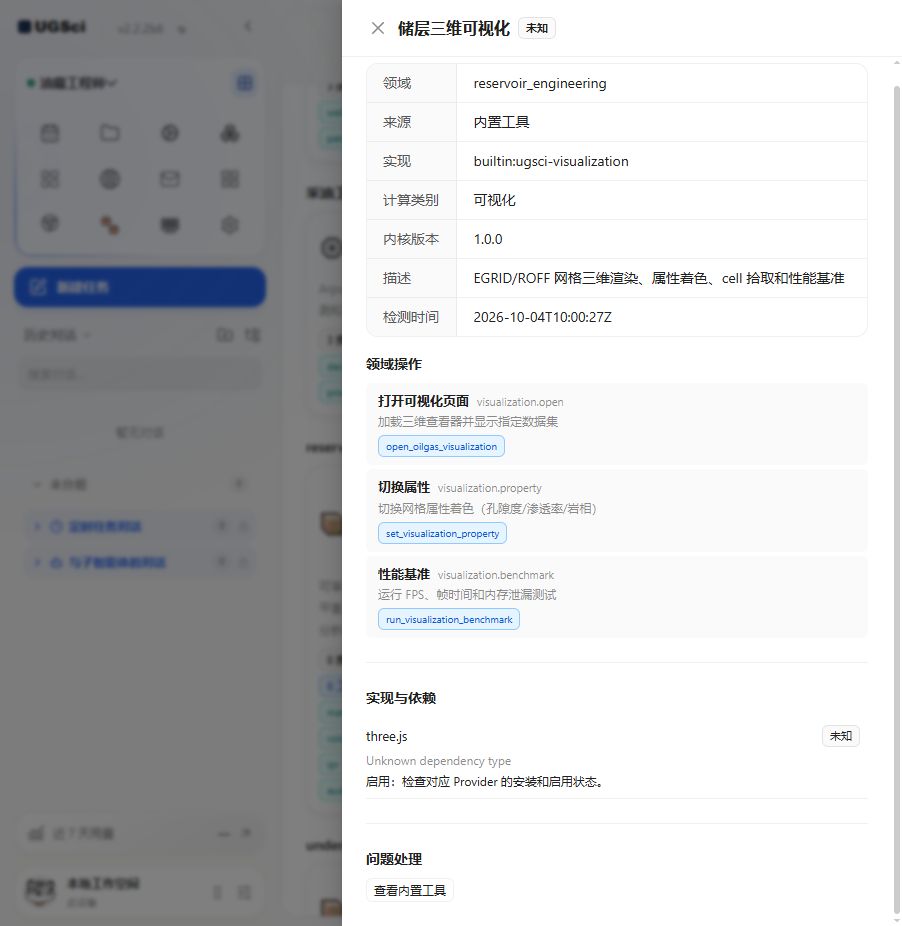Select the reservoir_engineering domain value
Image resolution: width=902 pixels, height=926 pixels.
[539, 83]
